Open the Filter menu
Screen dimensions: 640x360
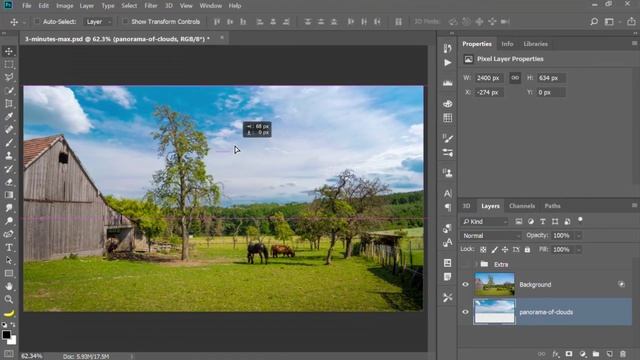tap(151, 6)
